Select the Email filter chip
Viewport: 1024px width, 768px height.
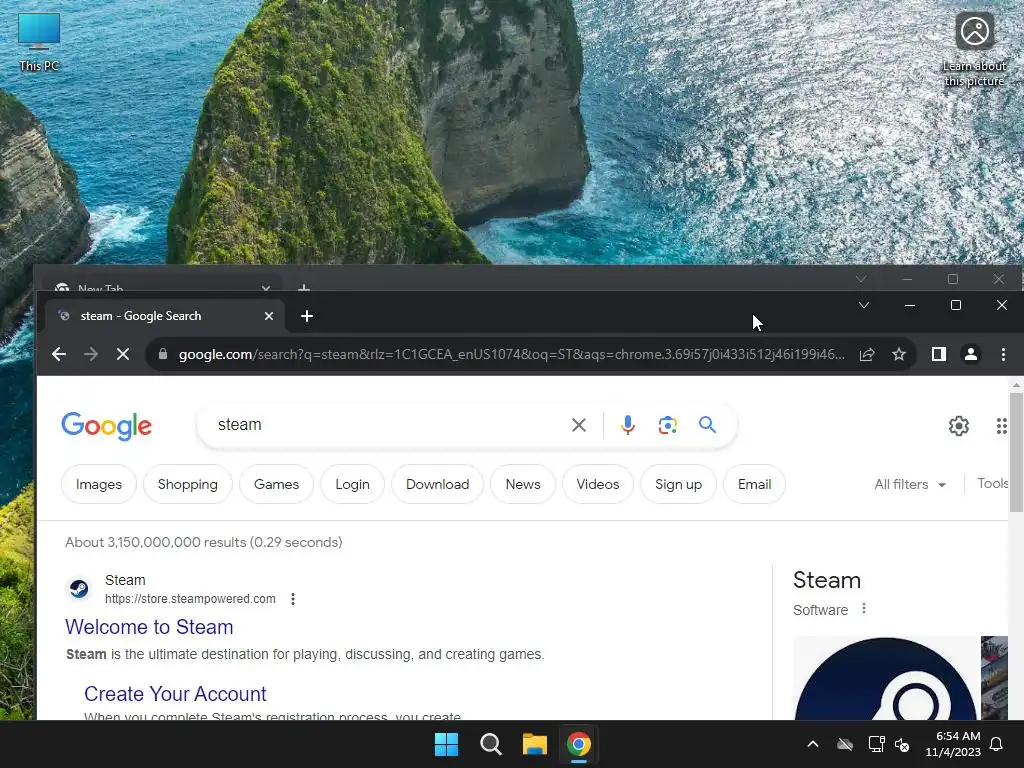754,485
